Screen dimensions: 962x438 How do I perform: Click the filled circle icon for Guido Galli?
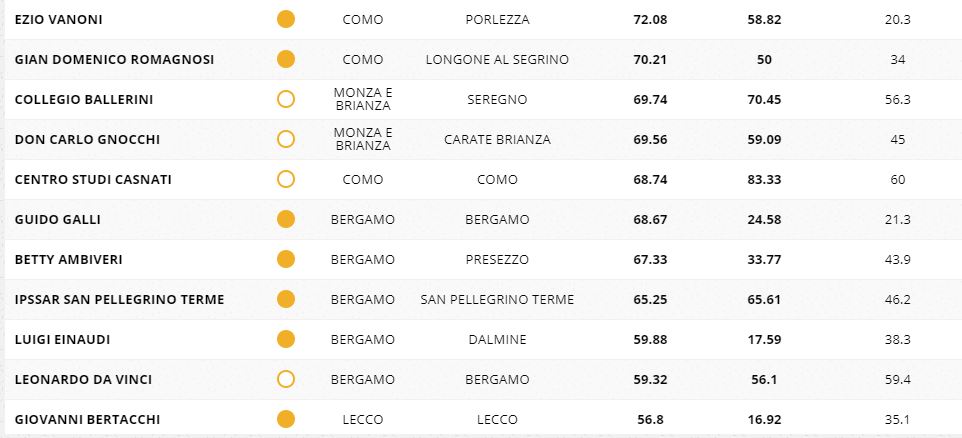pyautogui.click(x=286, y=219)
